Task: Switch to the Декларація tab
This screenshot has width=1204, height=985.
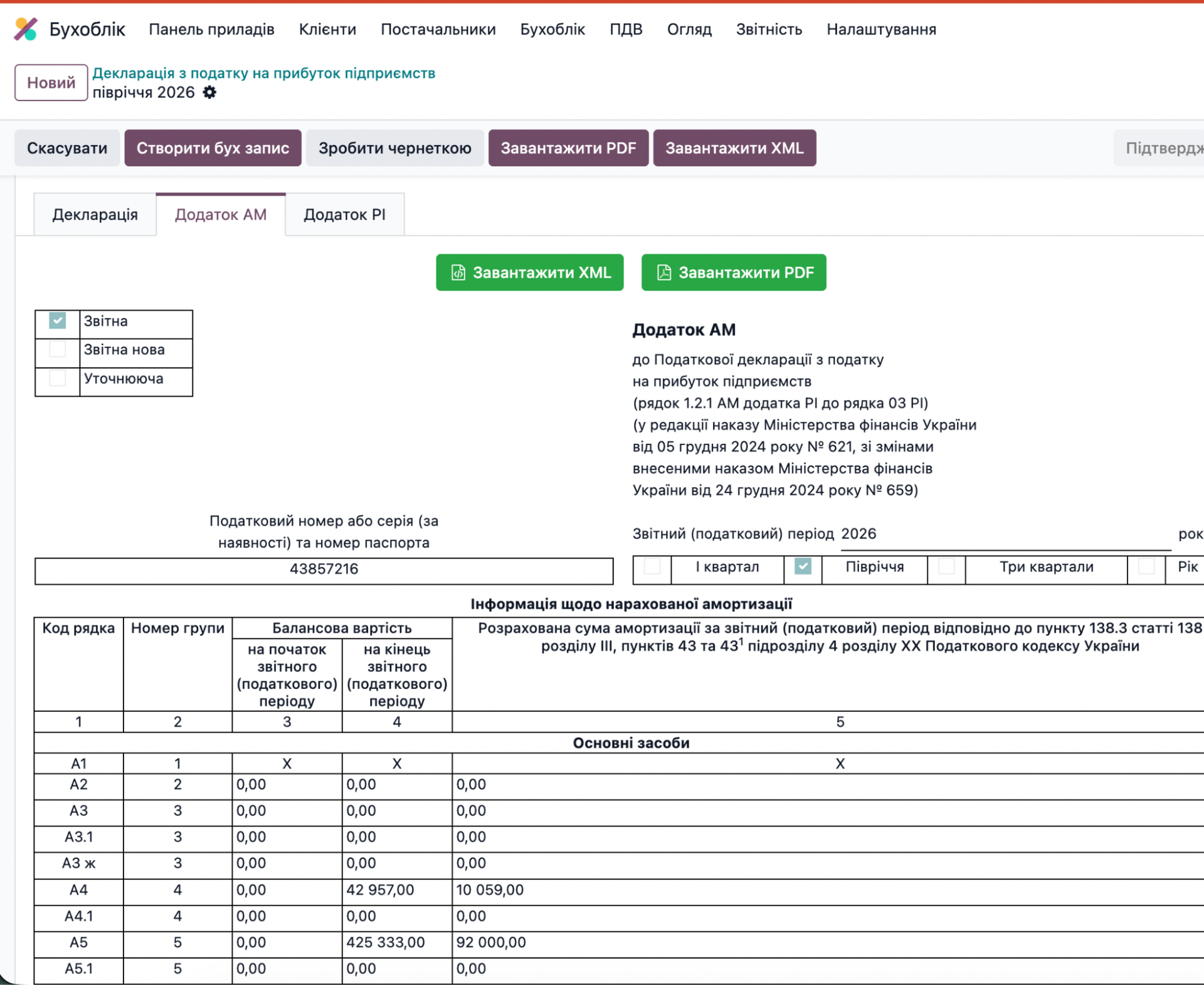Action: tap(95, 214)
